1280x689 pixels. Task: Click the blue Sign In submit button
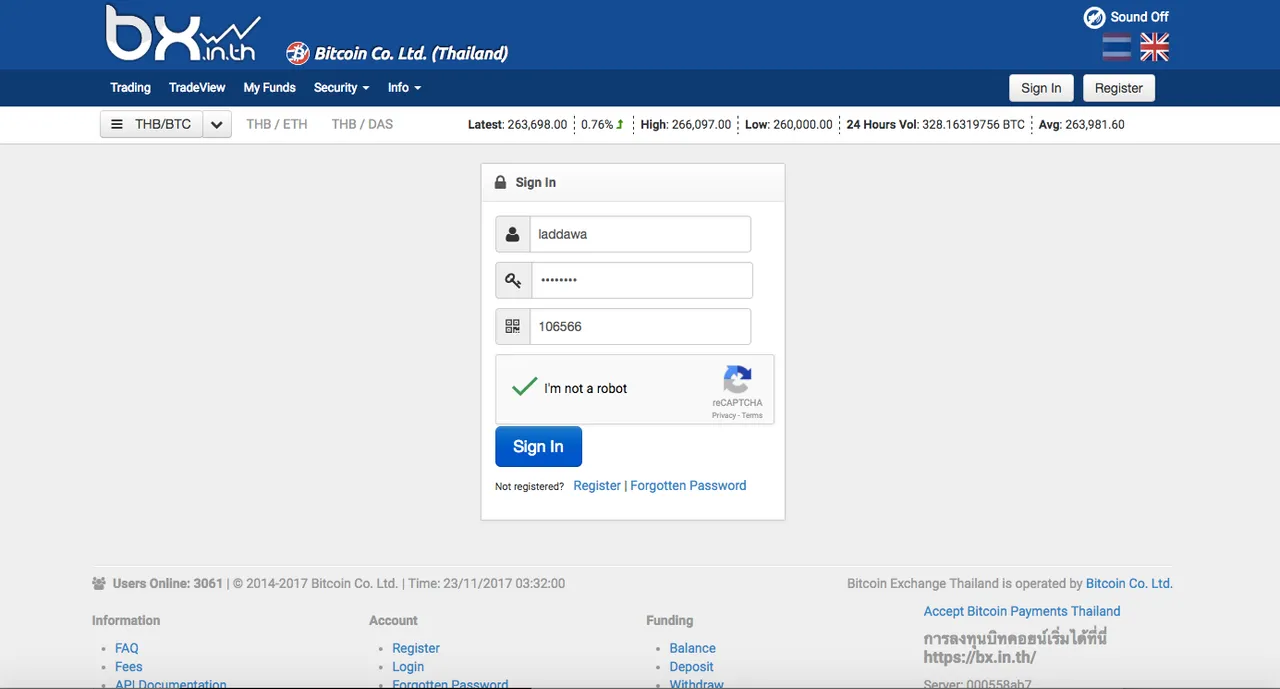click(538, 446)
